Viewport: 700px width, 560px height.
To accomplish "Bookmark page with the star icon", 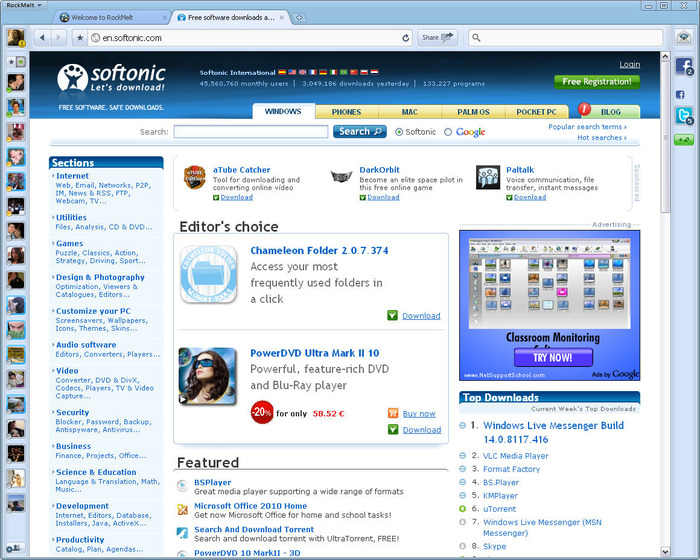I will 80,38.
